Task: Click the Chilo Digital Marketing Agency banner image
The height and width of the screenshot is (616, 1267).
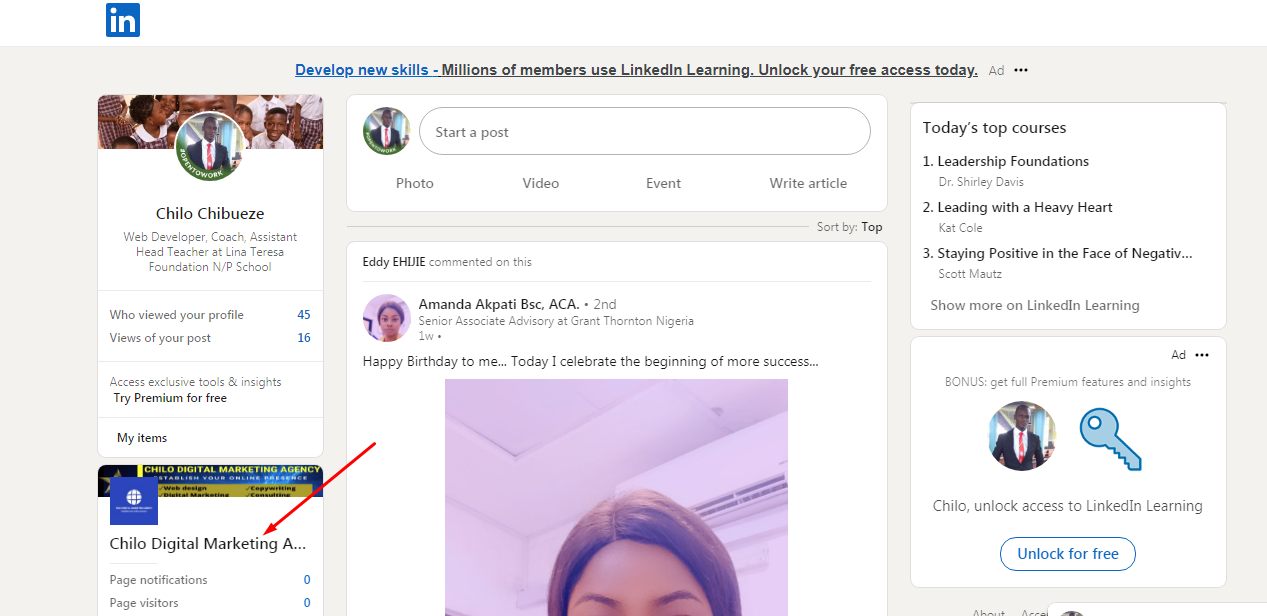Action: pos(210,481)
